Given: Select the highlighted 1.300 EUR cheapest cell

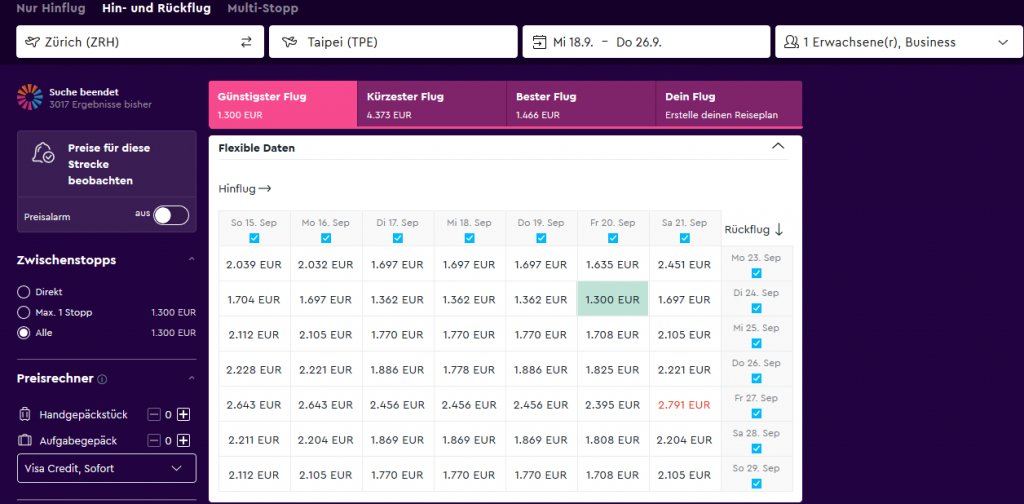Looking at the screenshot, I should coord(613,300).
